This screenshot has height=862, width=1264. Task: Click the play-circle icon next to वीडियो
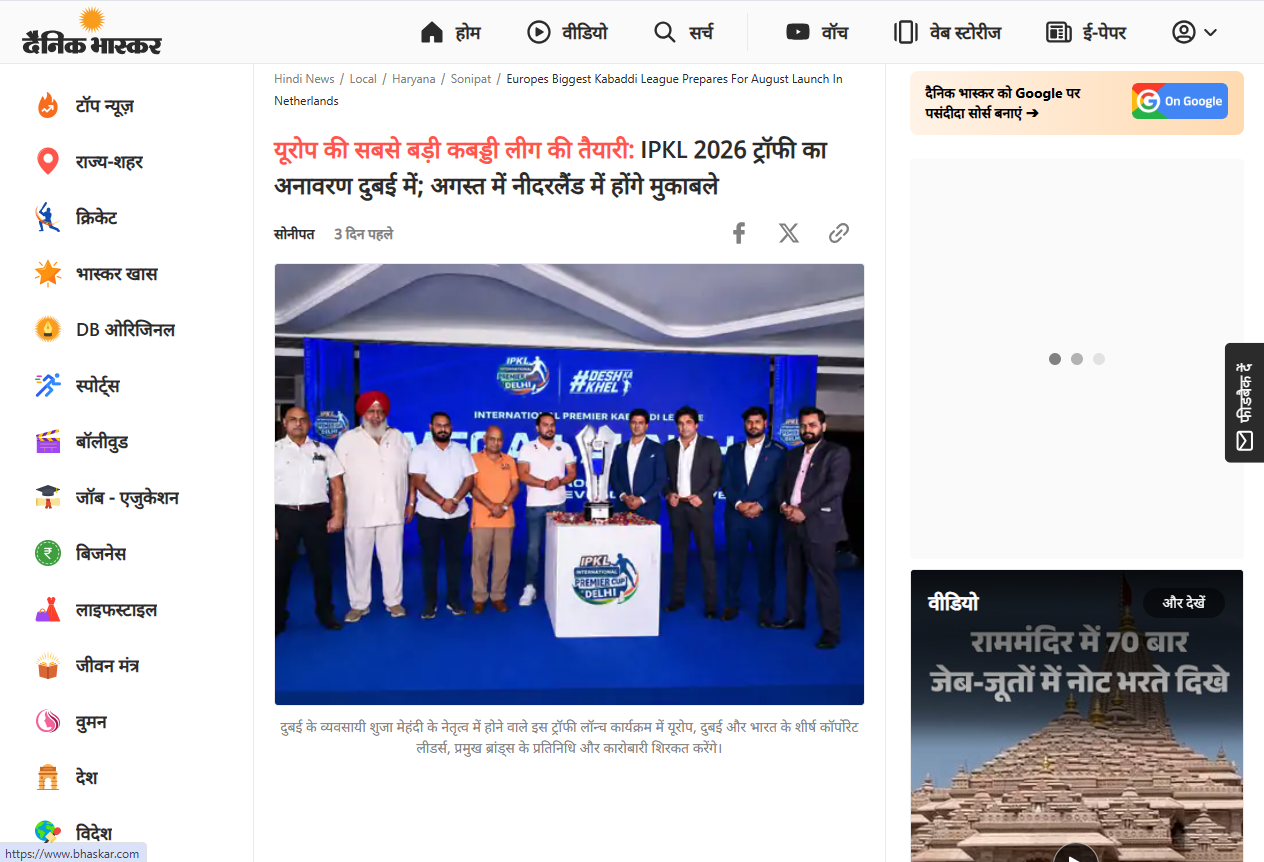click(539, 32)
